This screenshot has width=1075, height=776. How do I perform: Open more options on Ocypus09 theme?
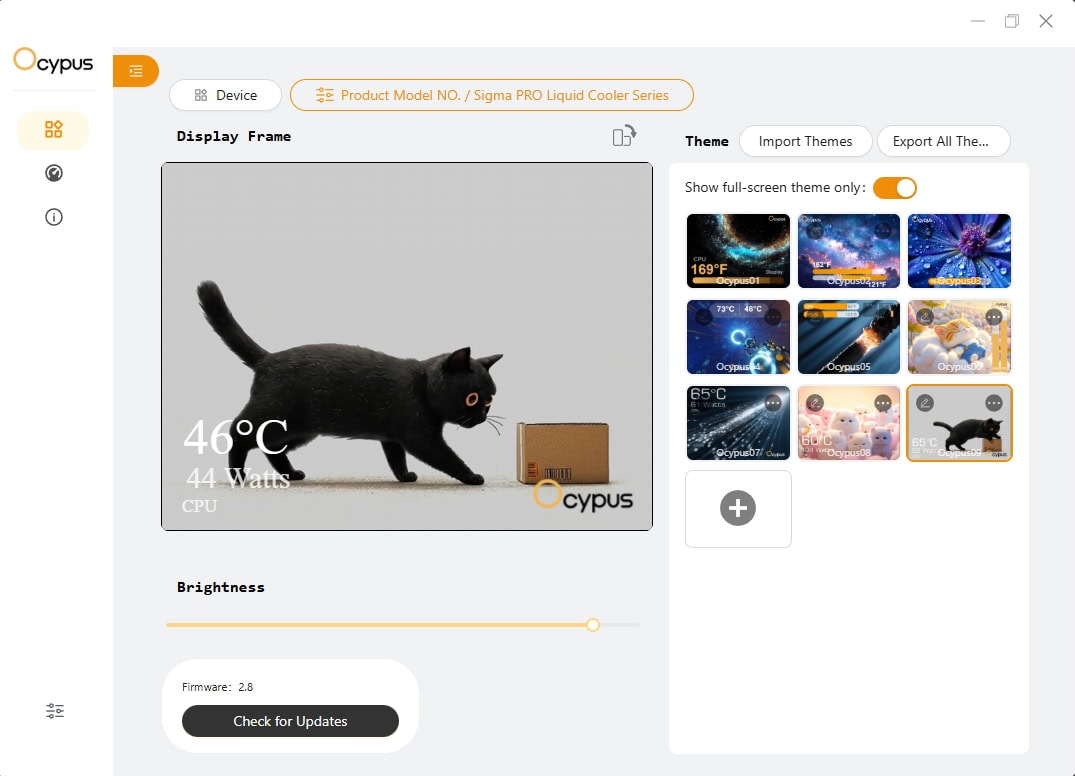[x=993, y=402]
